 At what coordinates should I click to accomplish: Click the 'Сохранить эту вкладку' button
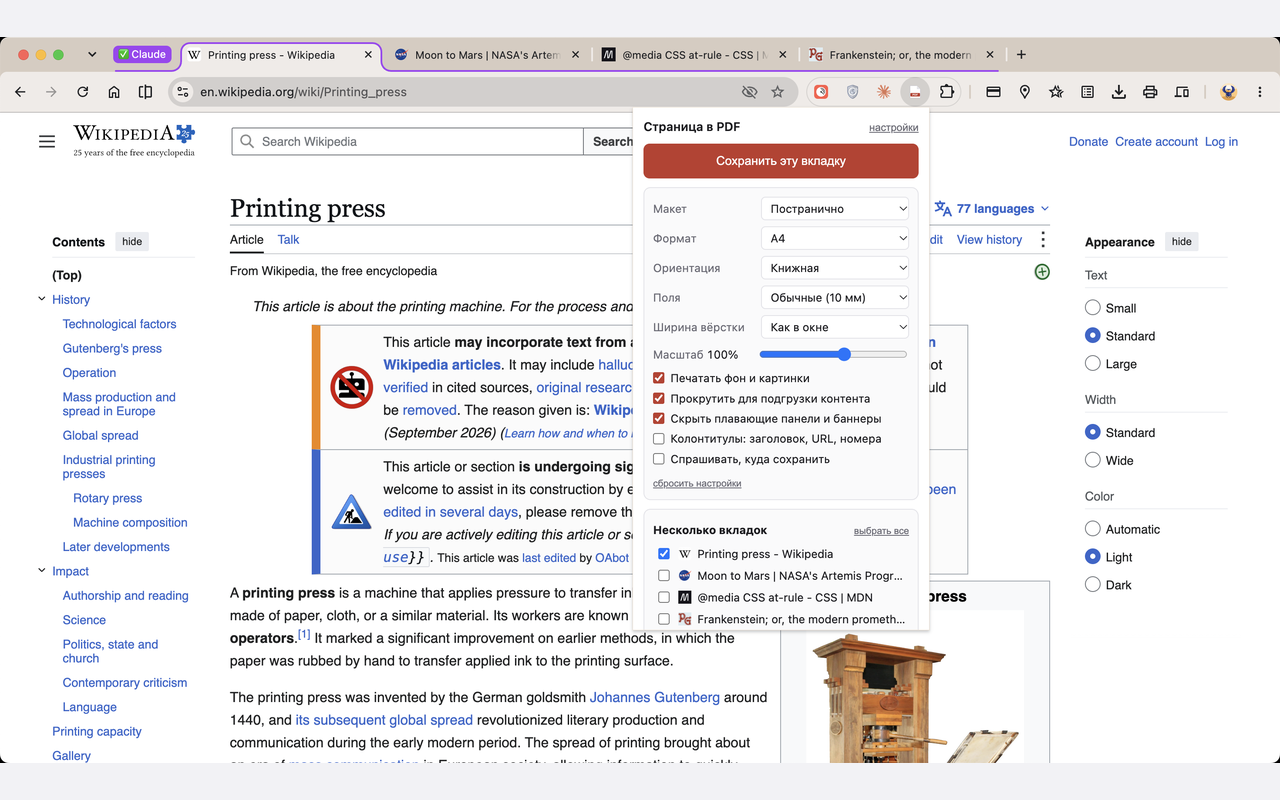pos(781,161)
